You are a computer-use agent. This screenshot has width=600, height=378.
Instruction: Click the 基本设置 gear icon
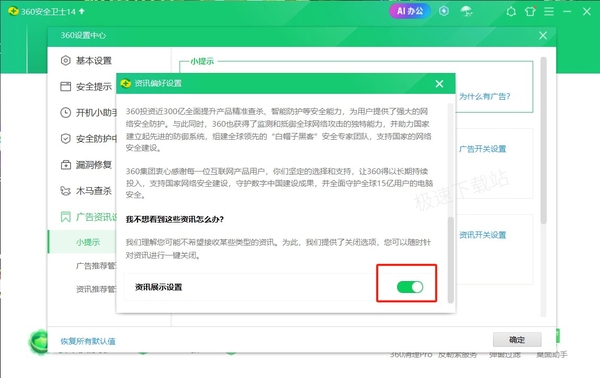click(x=66, y=60)
